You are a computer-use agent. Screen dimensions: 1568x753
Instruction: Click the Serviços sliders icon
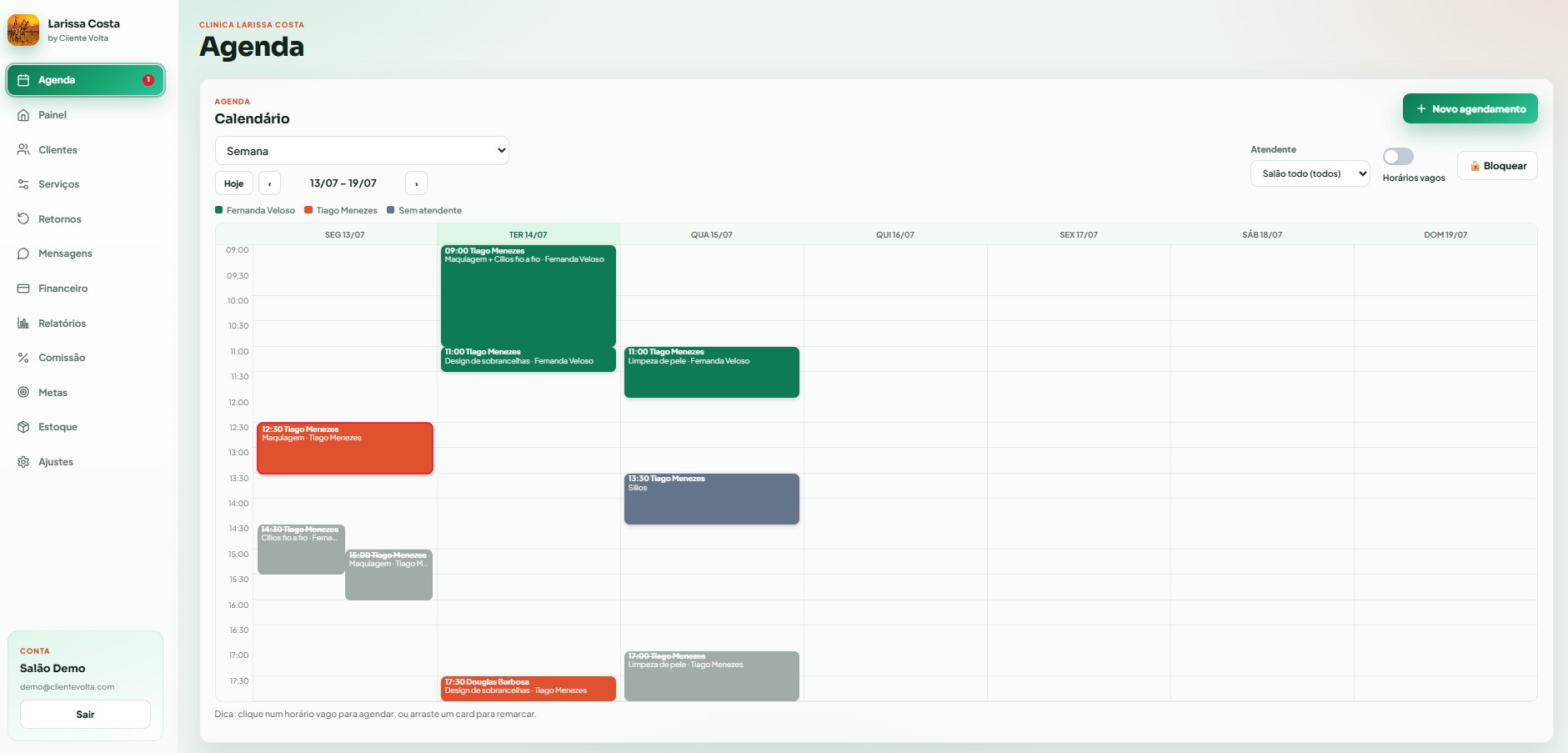23,184
